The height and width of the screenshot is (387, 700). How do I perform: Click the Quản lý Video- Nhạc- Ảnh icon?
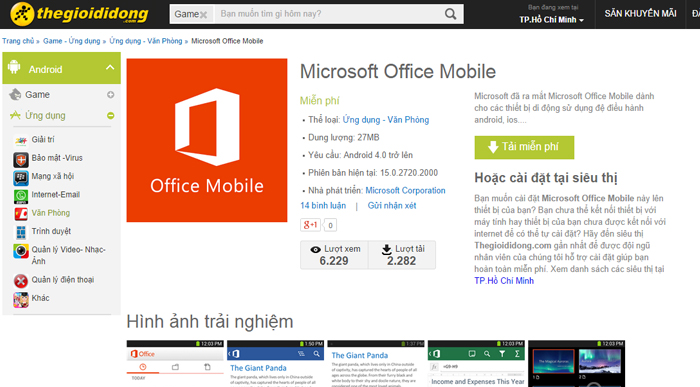[21, 251]
